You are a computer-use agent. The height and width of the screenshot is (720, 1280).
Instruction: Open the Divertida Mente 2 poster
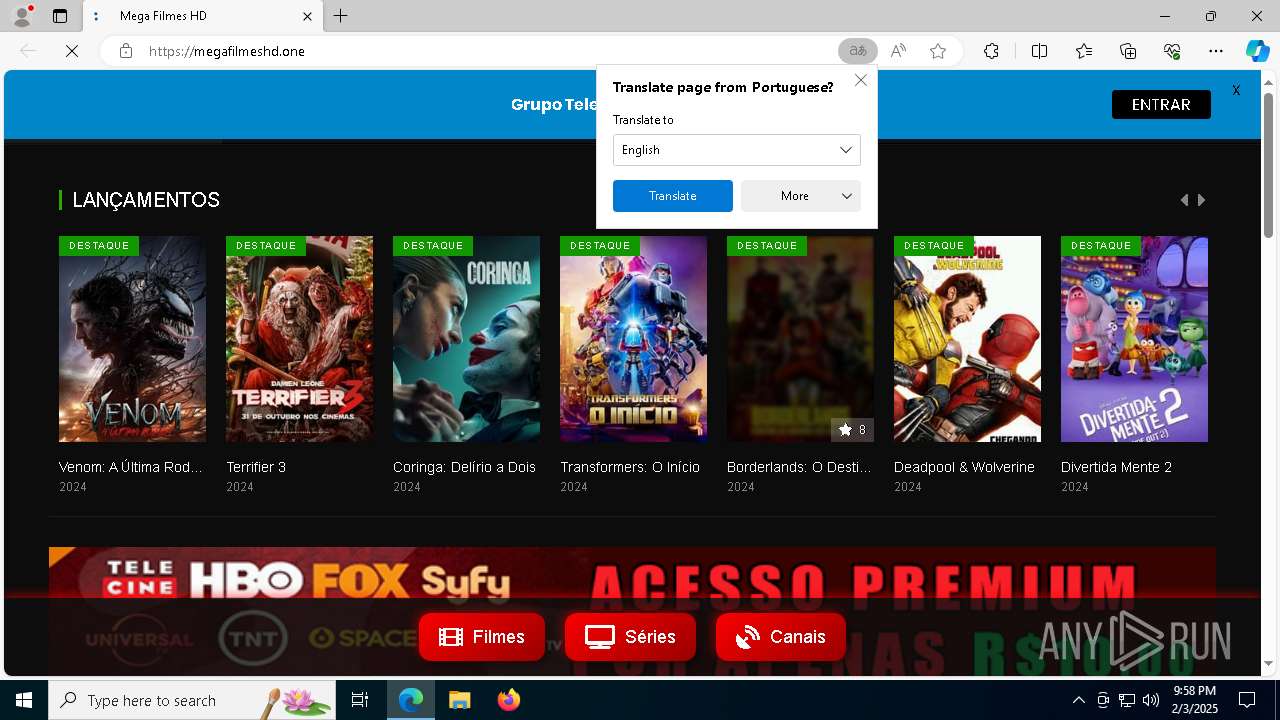pos(1134,339)
